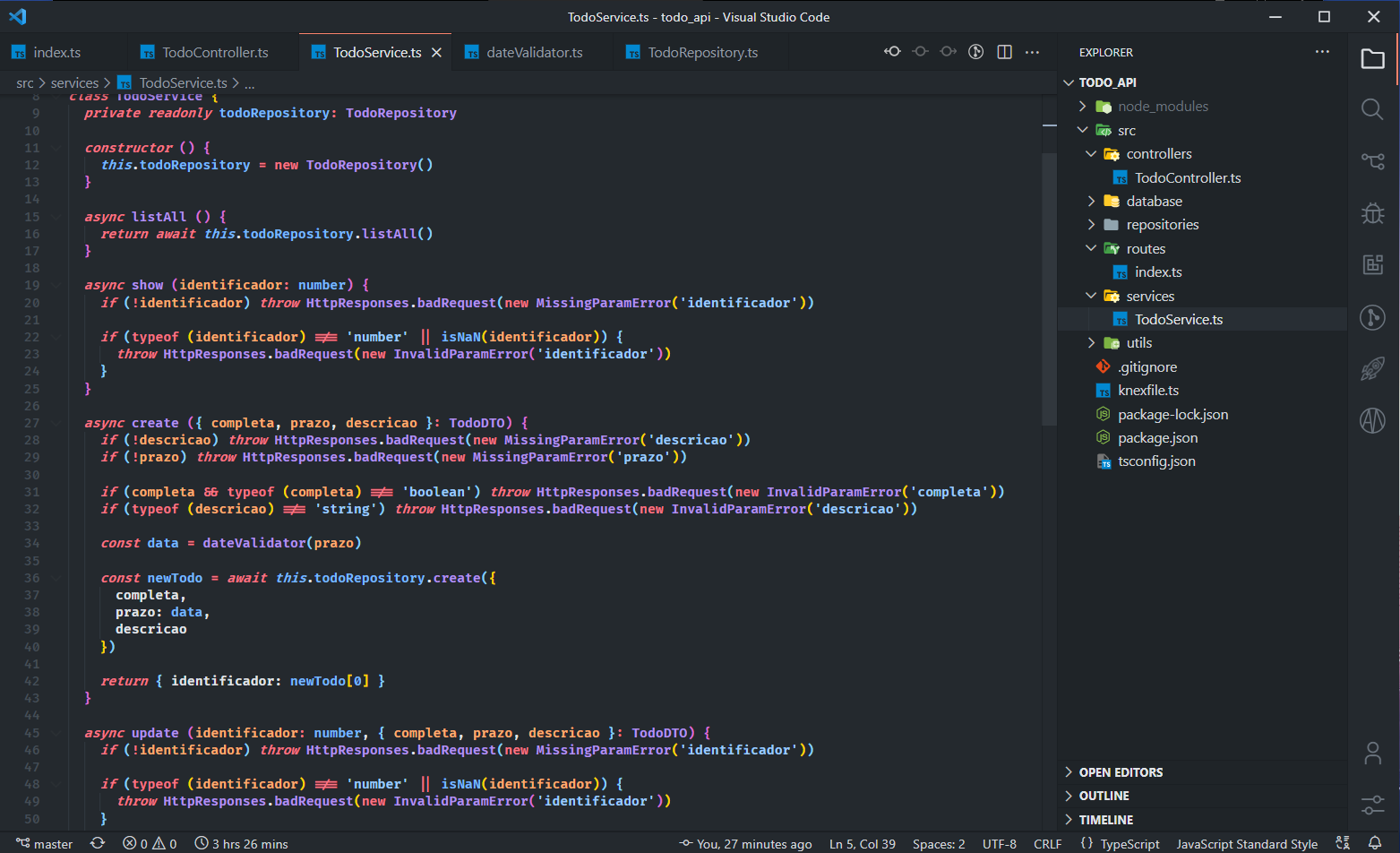Open TodoController.ts in the explorer tree
This screenshot has width=1400, height=853.
coord(1203,178)
